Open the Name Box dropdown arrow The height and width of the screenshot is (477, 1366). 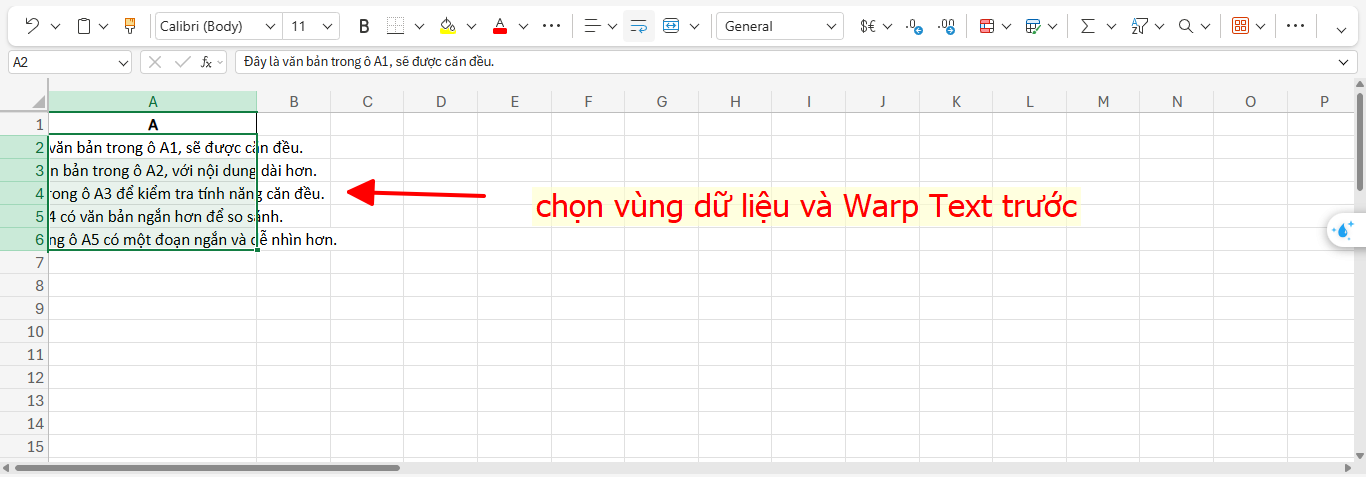(123, 62)
